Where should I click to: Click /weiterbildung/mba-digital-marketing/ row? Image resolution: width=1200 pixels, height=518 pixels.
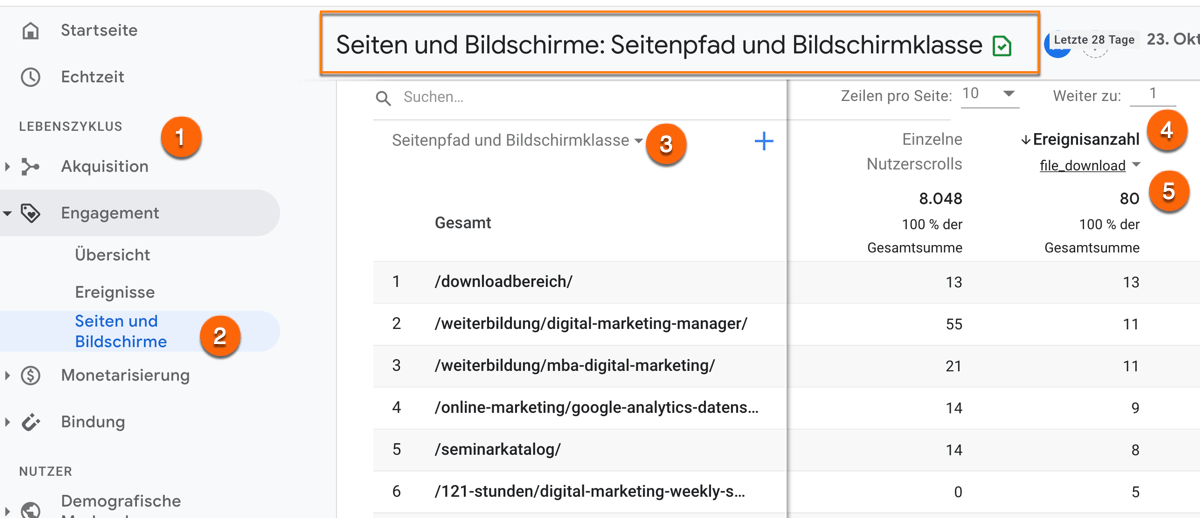pyautogui.click(x=575, y=366)
